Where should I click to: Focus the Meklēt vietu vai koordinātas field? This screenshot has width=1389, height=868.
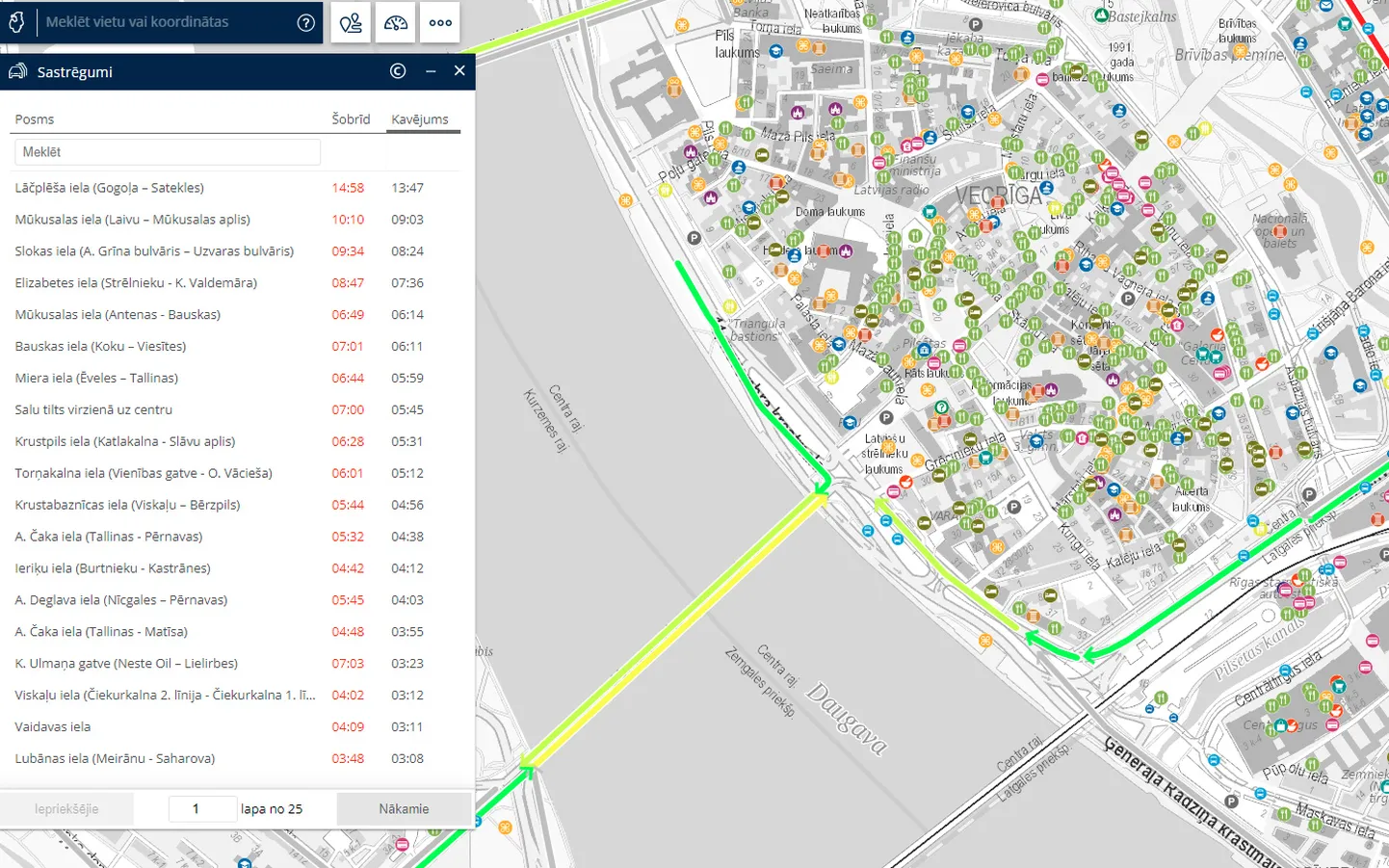164,22
